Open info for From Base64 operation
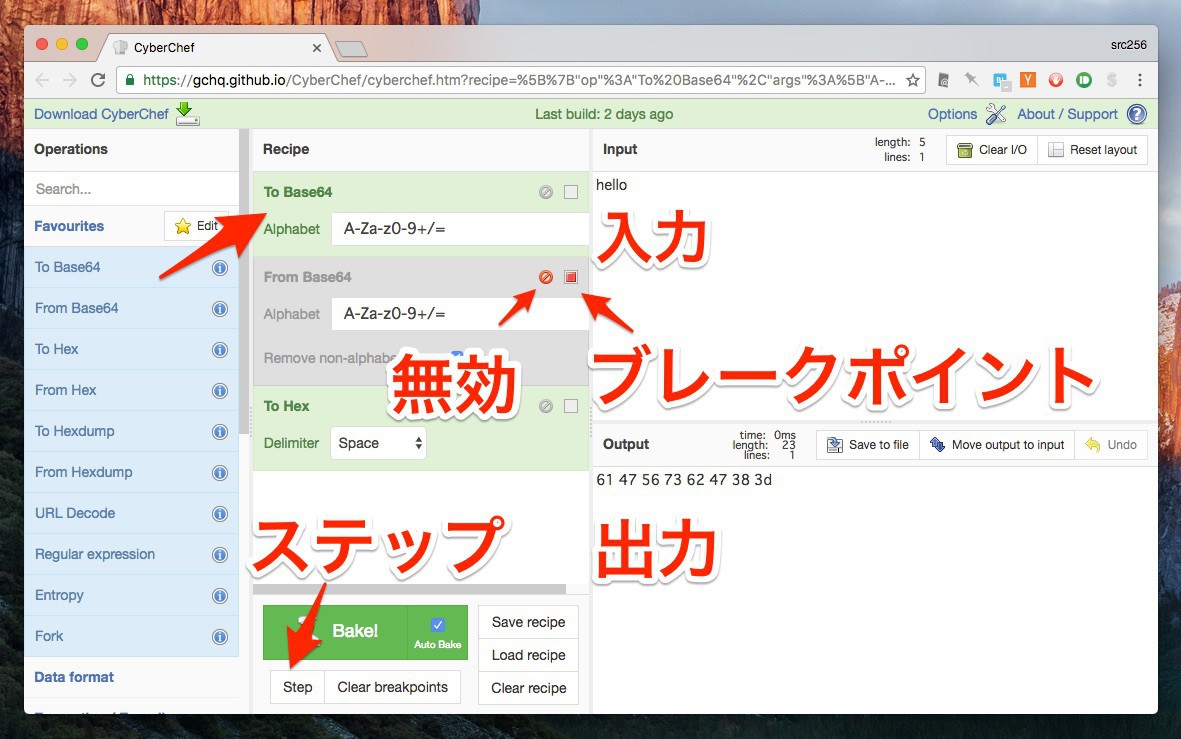Screen dimensions: 1181x739 [220, 309]
